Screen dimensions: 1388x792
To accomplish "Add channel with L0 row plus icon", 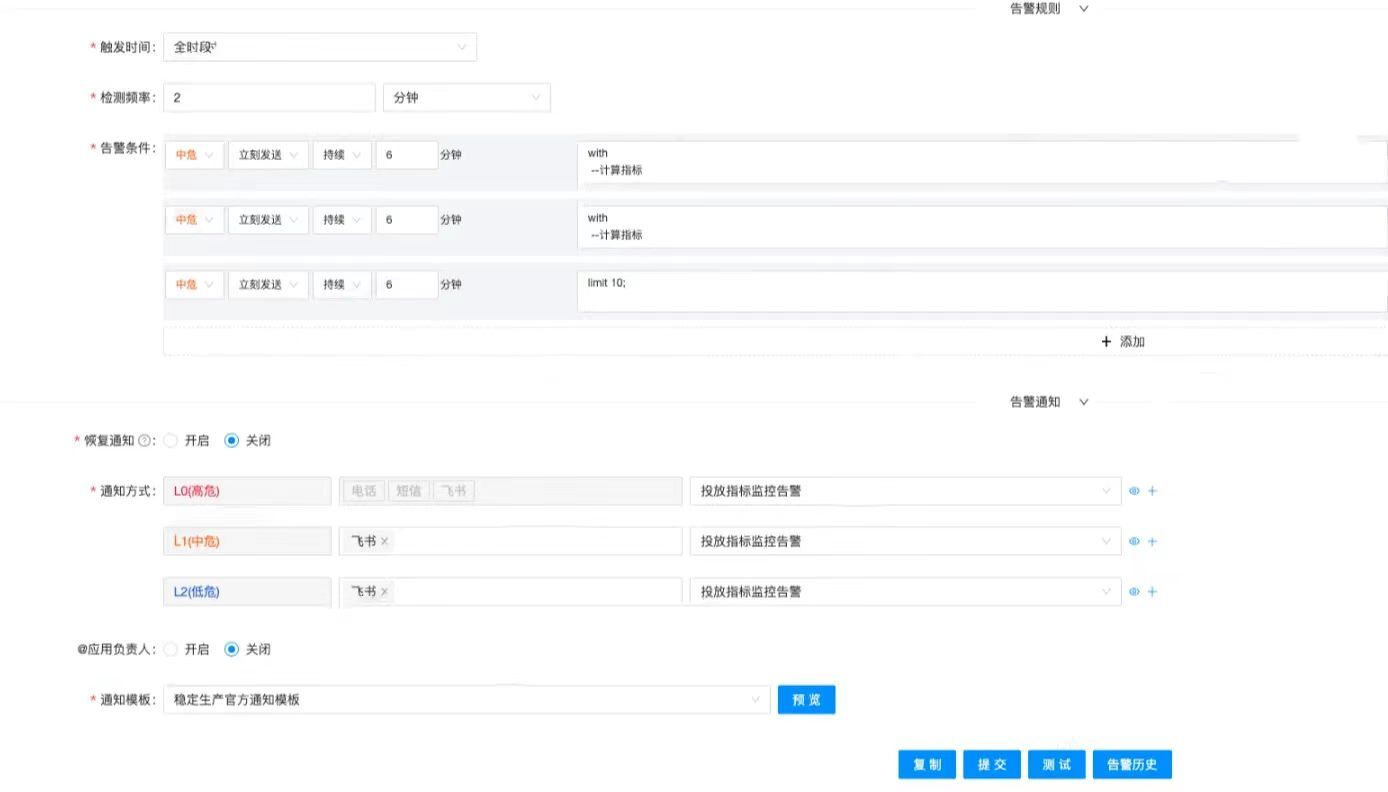I will click(1152, 491).
